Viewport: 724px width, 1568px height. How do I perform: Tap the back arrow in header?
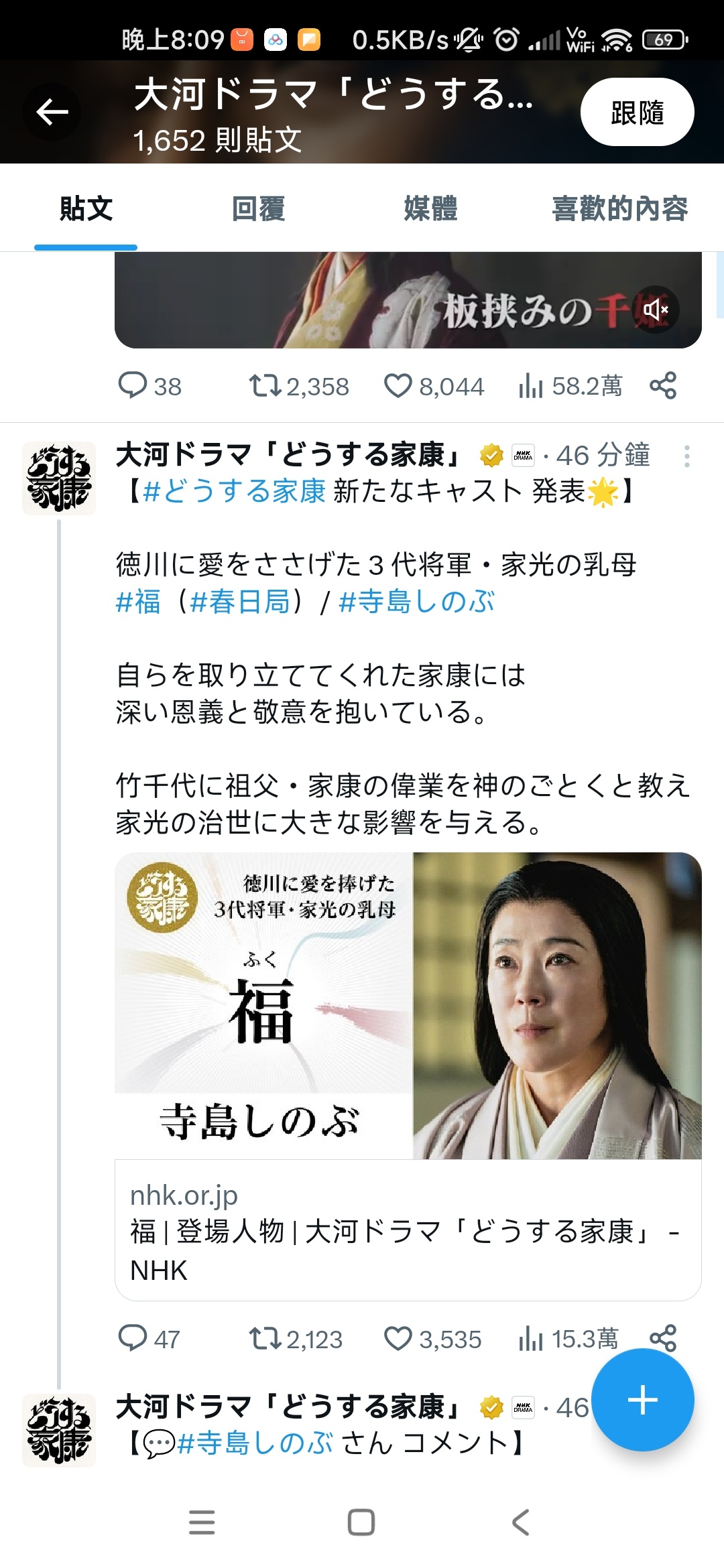52,112
